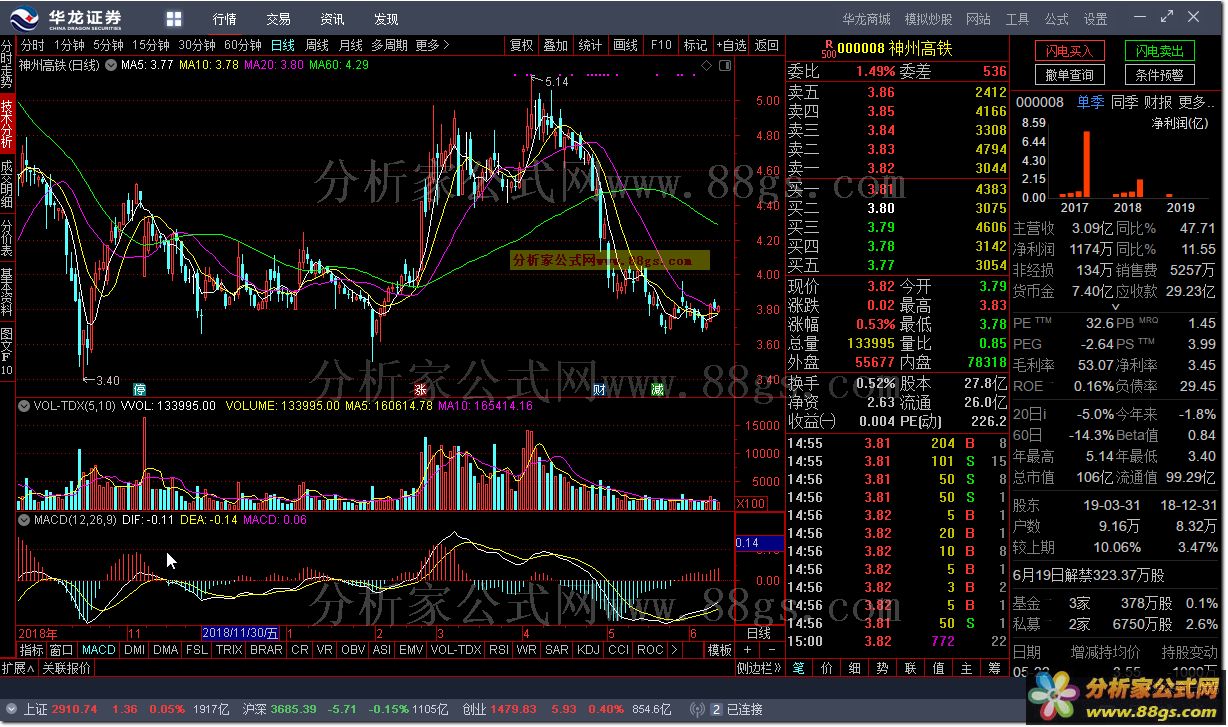Screen dimensions: 1228x727
Task: Open the 交易 top menu
Action: [279, 19]
